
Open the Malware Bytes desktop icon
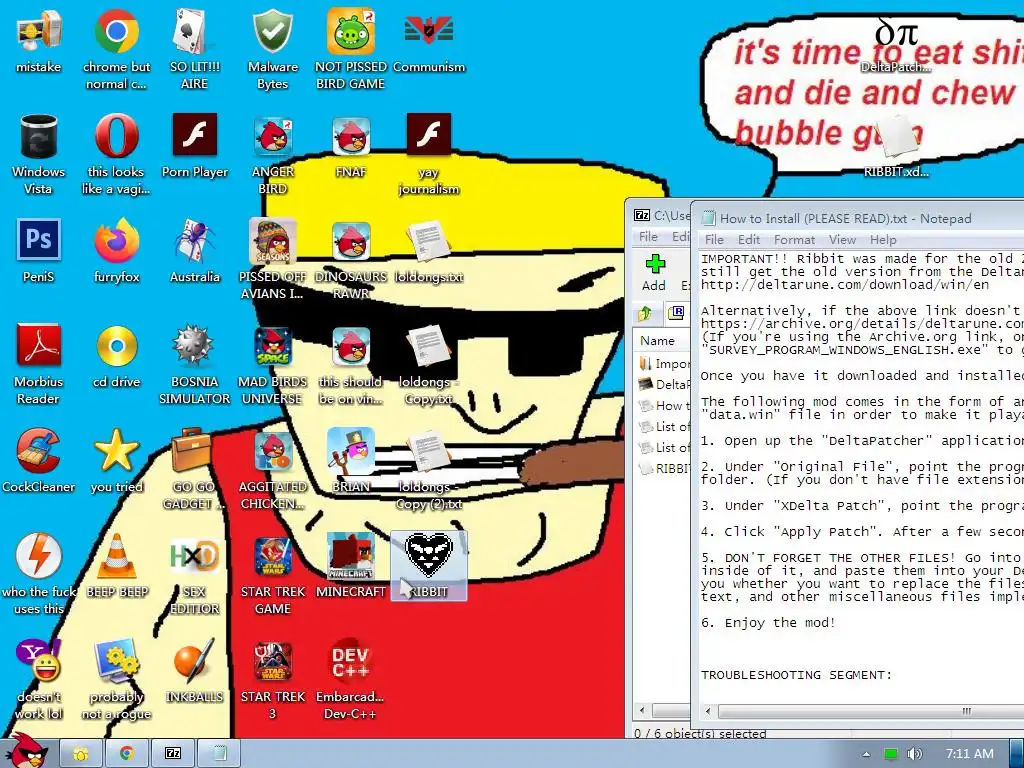273,49
